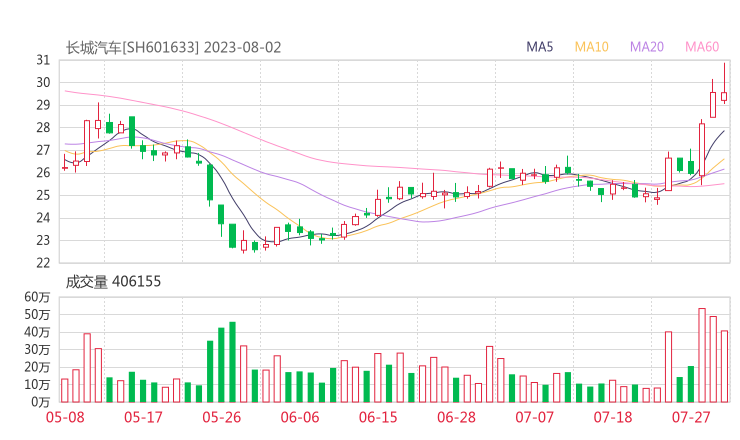Image resolution: width=740 pixels, height=440 pixels.
Task: Click the MA60 legend label
Action: pos(702,47)
